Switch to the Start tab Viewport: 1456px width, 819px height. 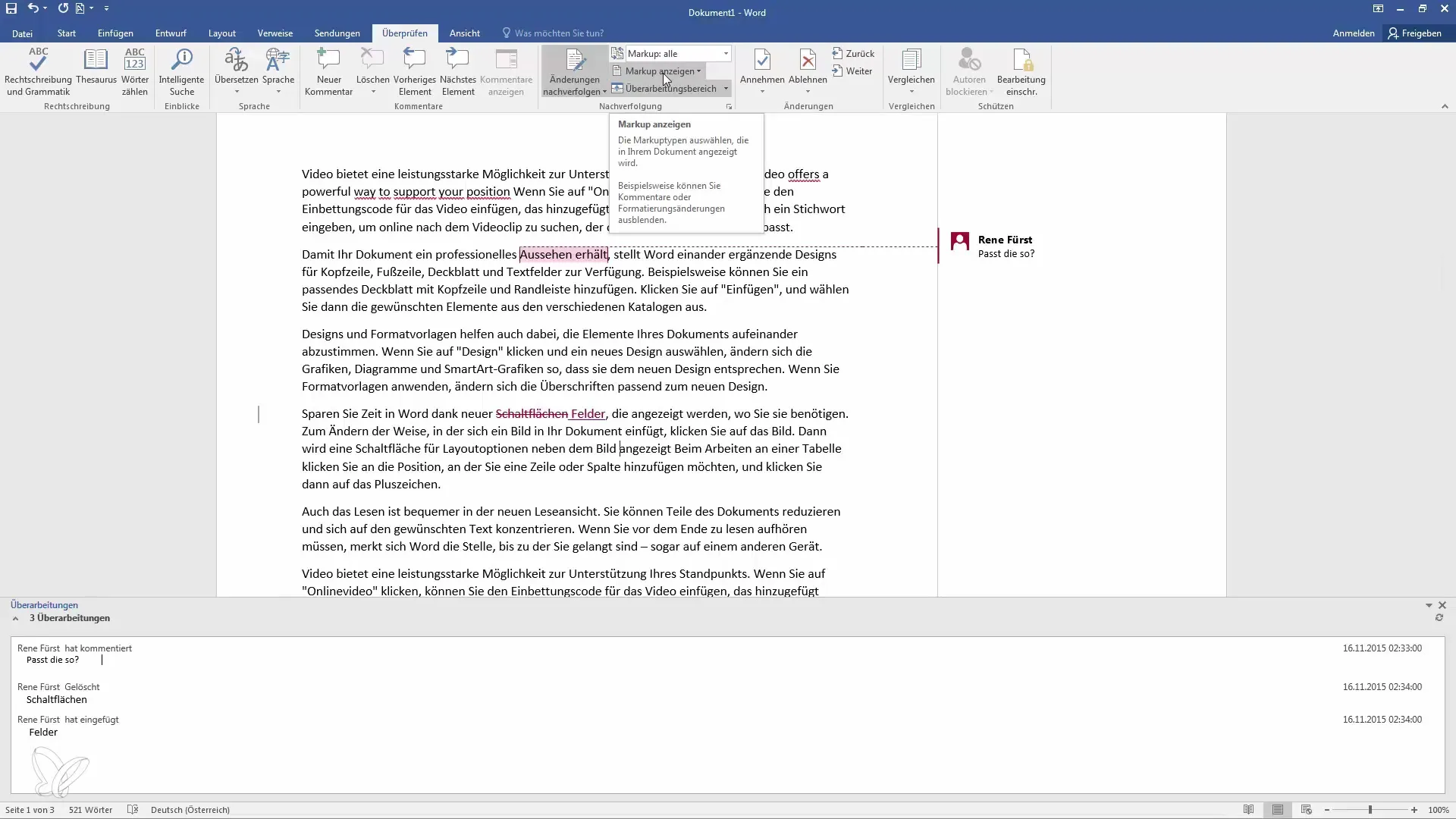tap(67, 33)
